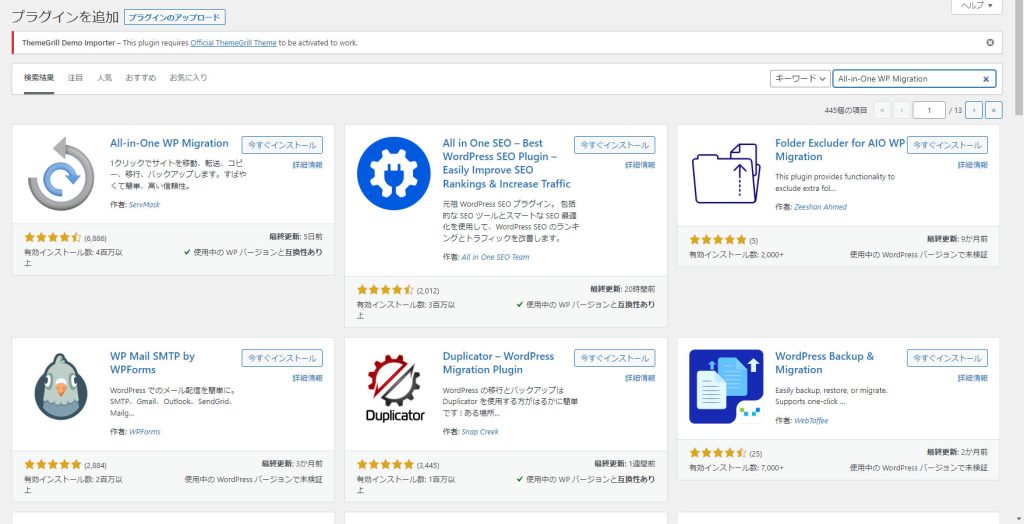
Task: Open the キーワード search type dropdown
Action: 800,78
